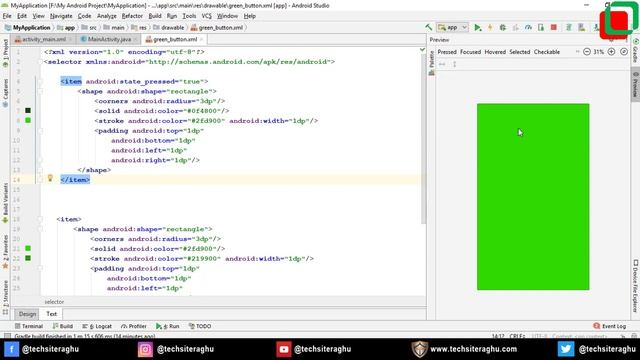Open the Terminal tool window
The image size is (640, 360).
(x=29, y=326)
